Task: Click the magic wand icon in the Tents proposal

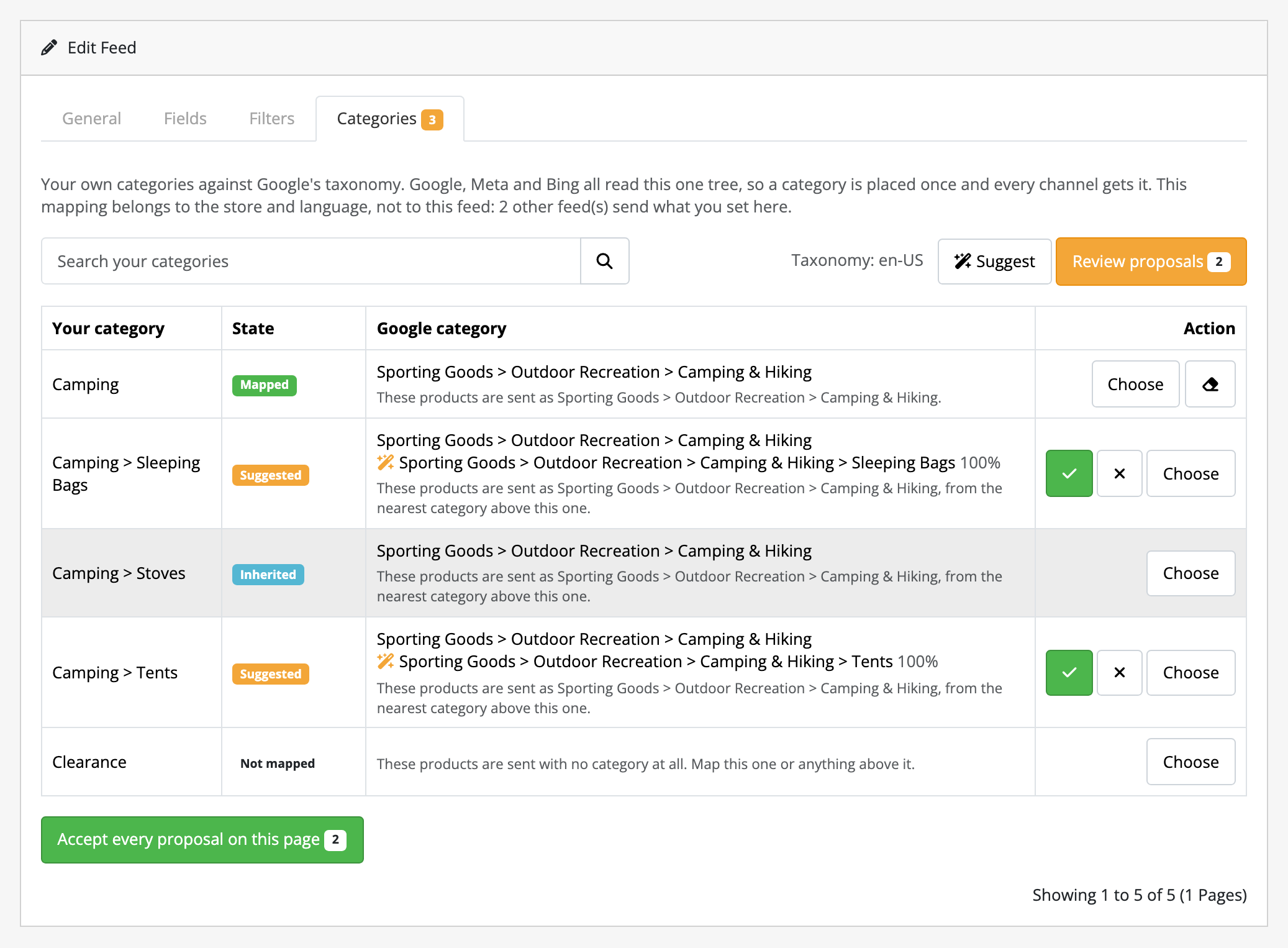Action: [385, 661]
